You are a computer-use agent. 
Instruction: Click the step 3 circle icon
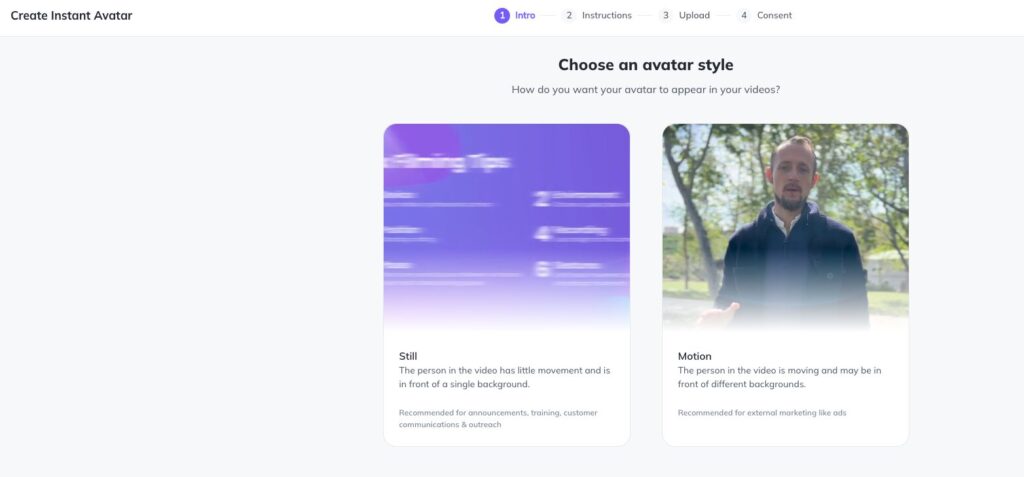[x=665, y=16]
